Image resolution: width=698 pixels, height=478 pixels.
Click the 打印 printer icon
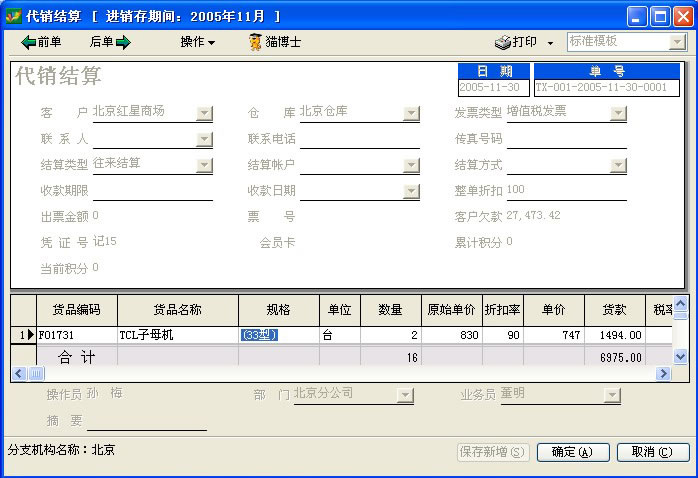coord(503,42)
